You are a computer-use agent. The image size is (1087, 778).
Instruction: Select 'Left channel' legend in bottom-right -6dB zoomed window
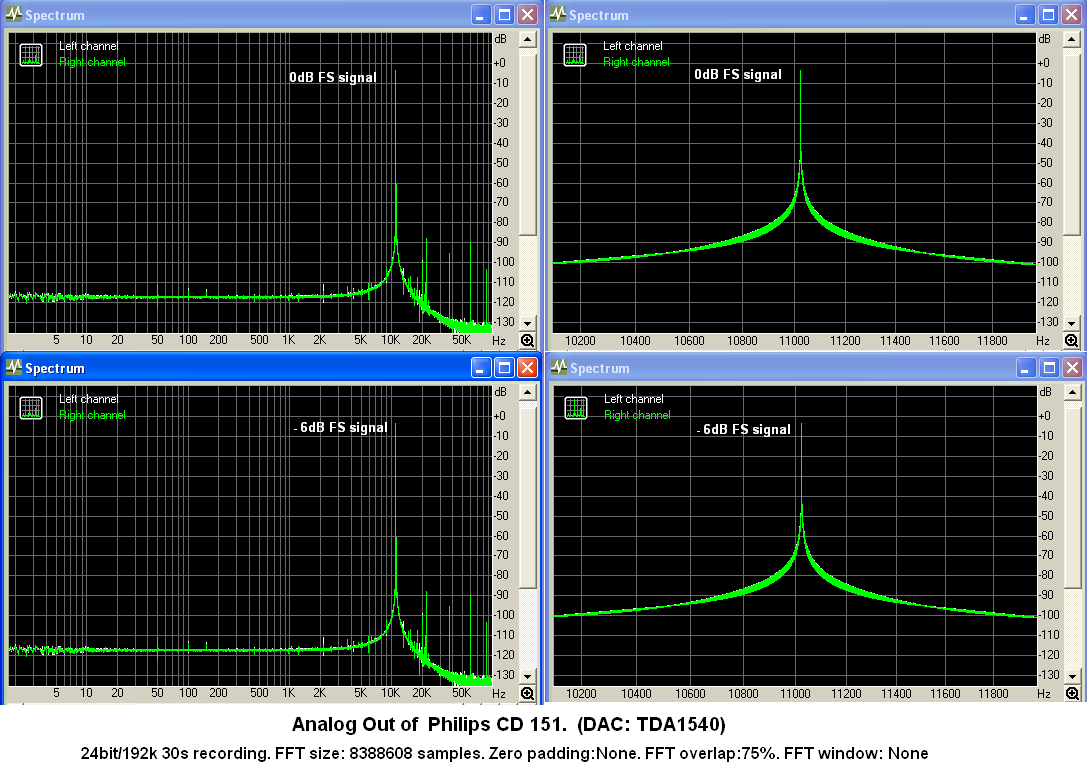[634, 399]
